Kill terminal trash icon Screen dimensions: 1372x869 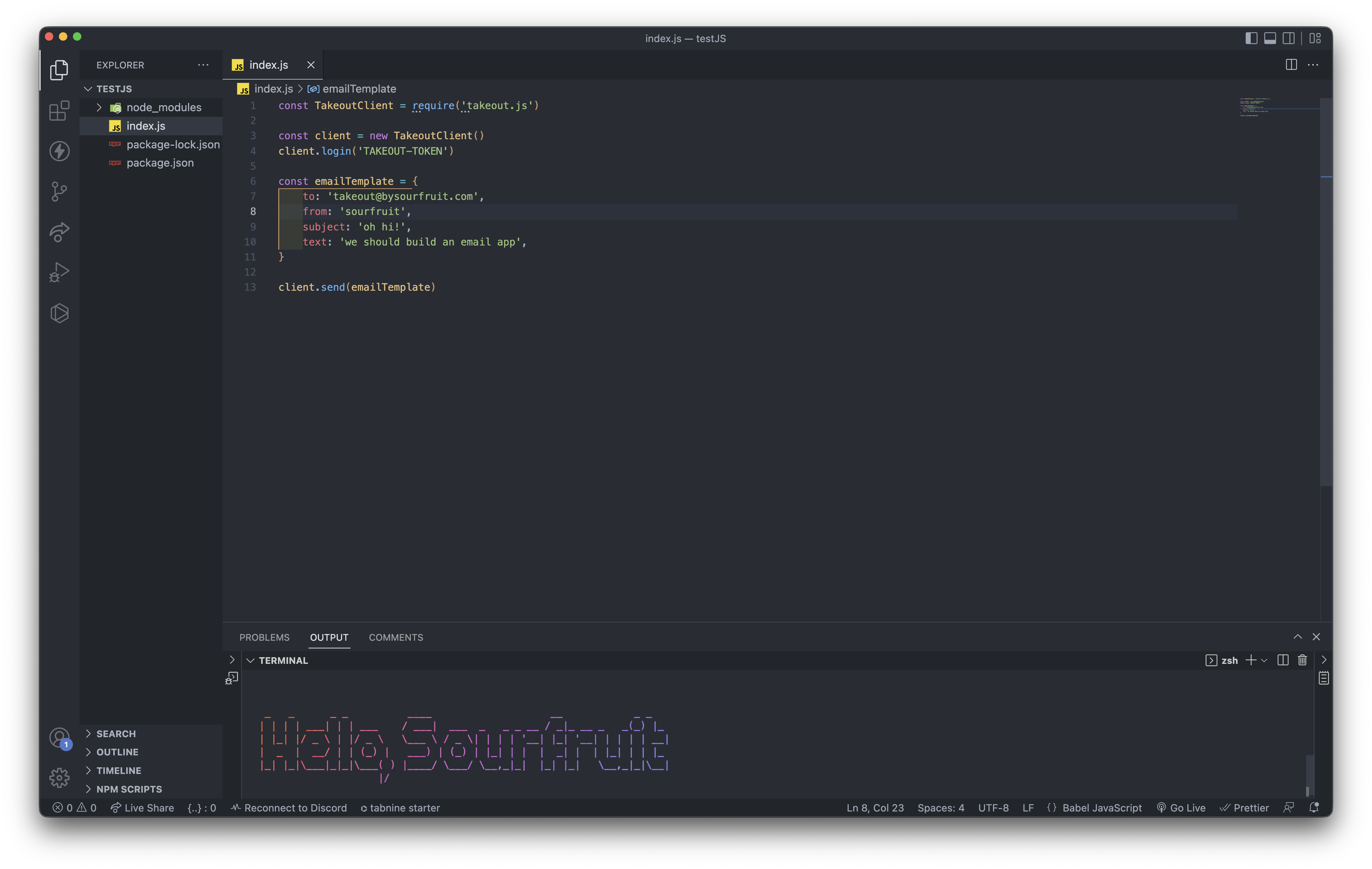coord(1303,660)
